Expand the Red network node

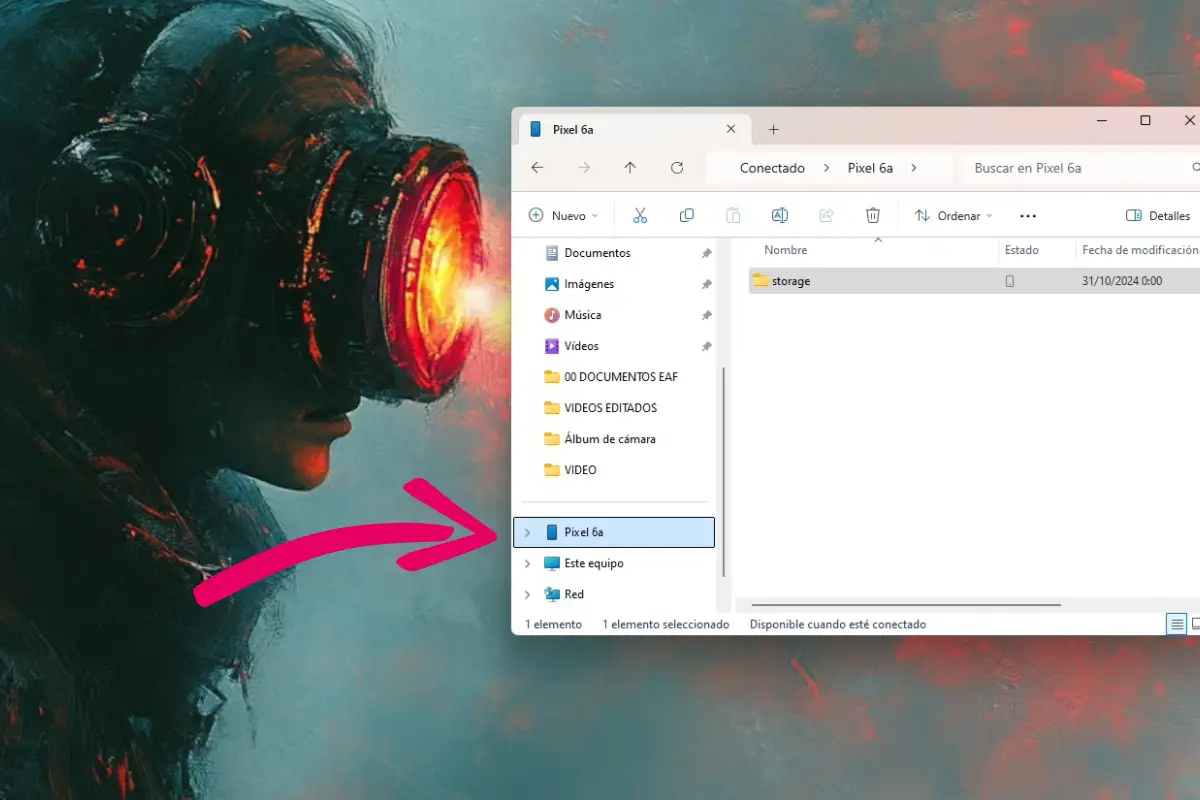tap(527, 594)
